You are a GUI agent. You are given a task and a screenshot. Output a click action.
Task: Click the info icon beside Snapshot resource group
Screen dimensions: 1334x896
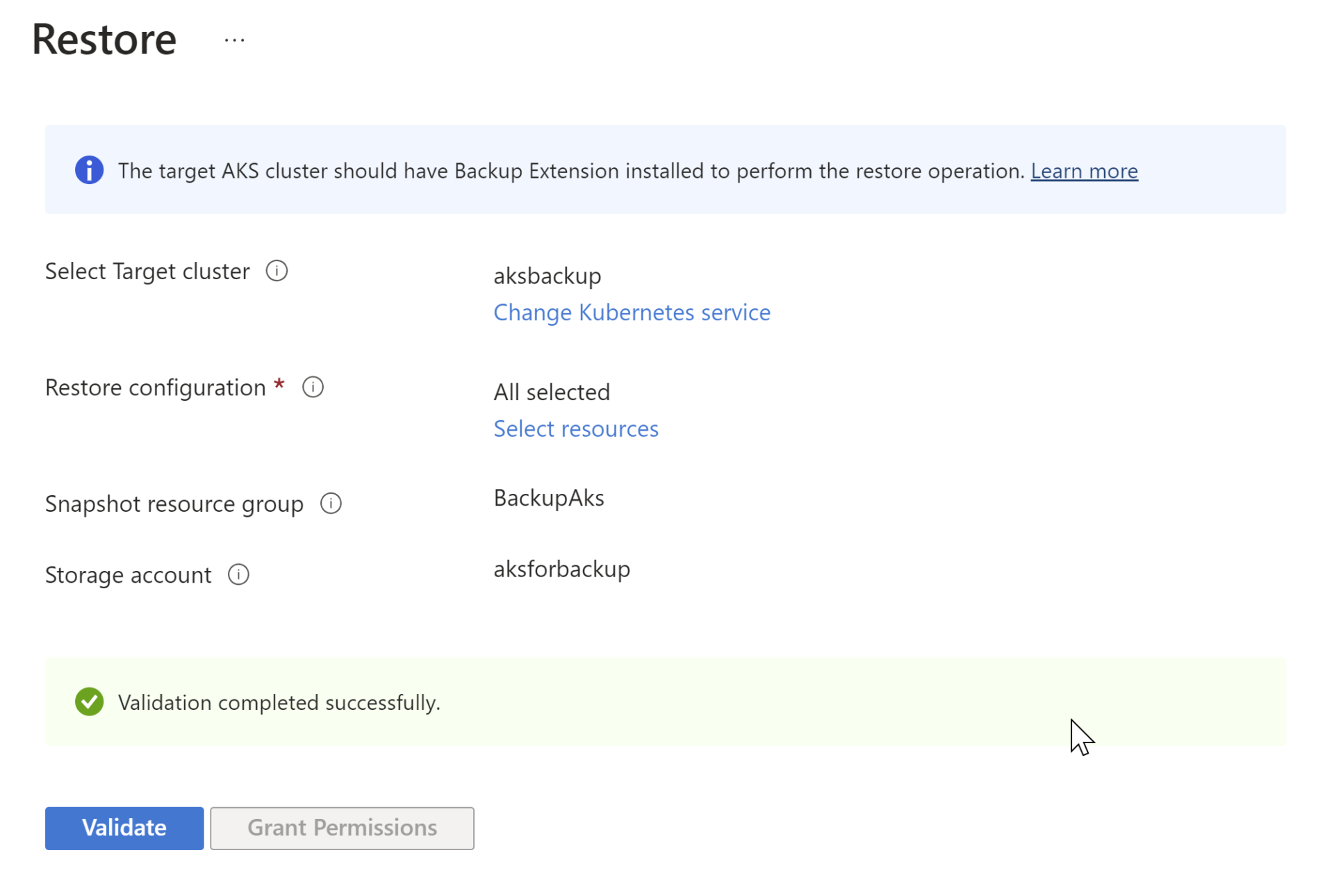point(331,503)
